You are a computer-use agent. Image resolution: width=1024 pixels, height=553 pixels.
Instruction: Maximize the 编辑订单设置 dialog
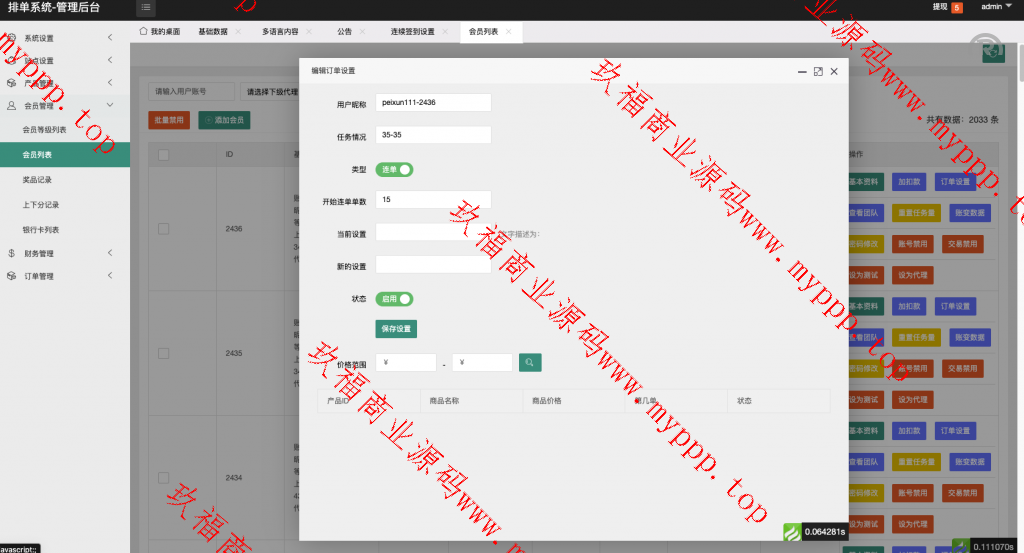click(x=818, y=71)
